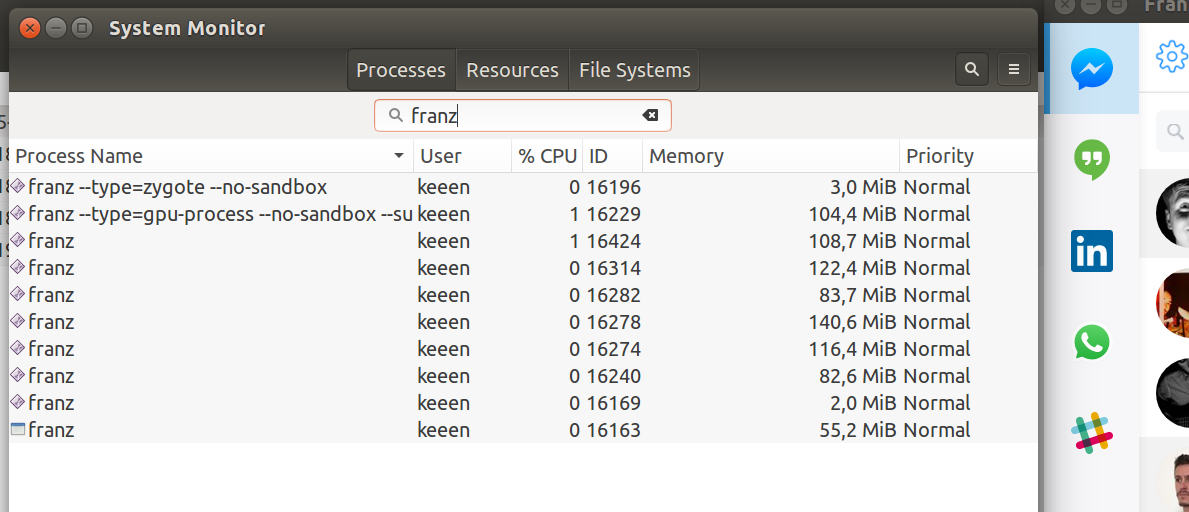The width and height of the screenshot is (1189, 512).
Task: Click the 104,4 MiB memory value
Action: pyautogui.click(x=852, y=214)
